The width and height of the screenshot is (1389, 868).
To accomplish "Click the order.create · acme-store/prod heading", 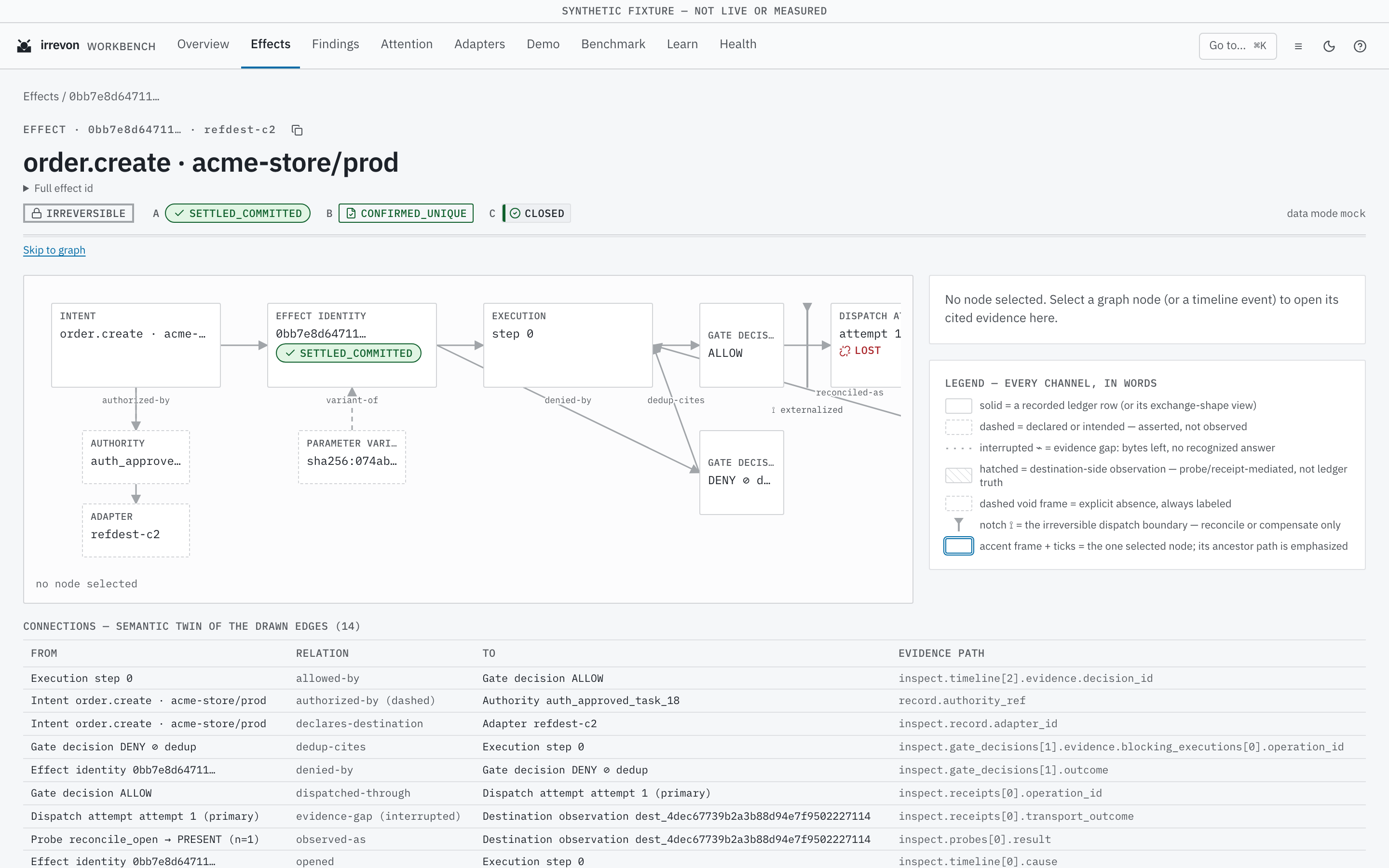I will [x=211, y=163].
